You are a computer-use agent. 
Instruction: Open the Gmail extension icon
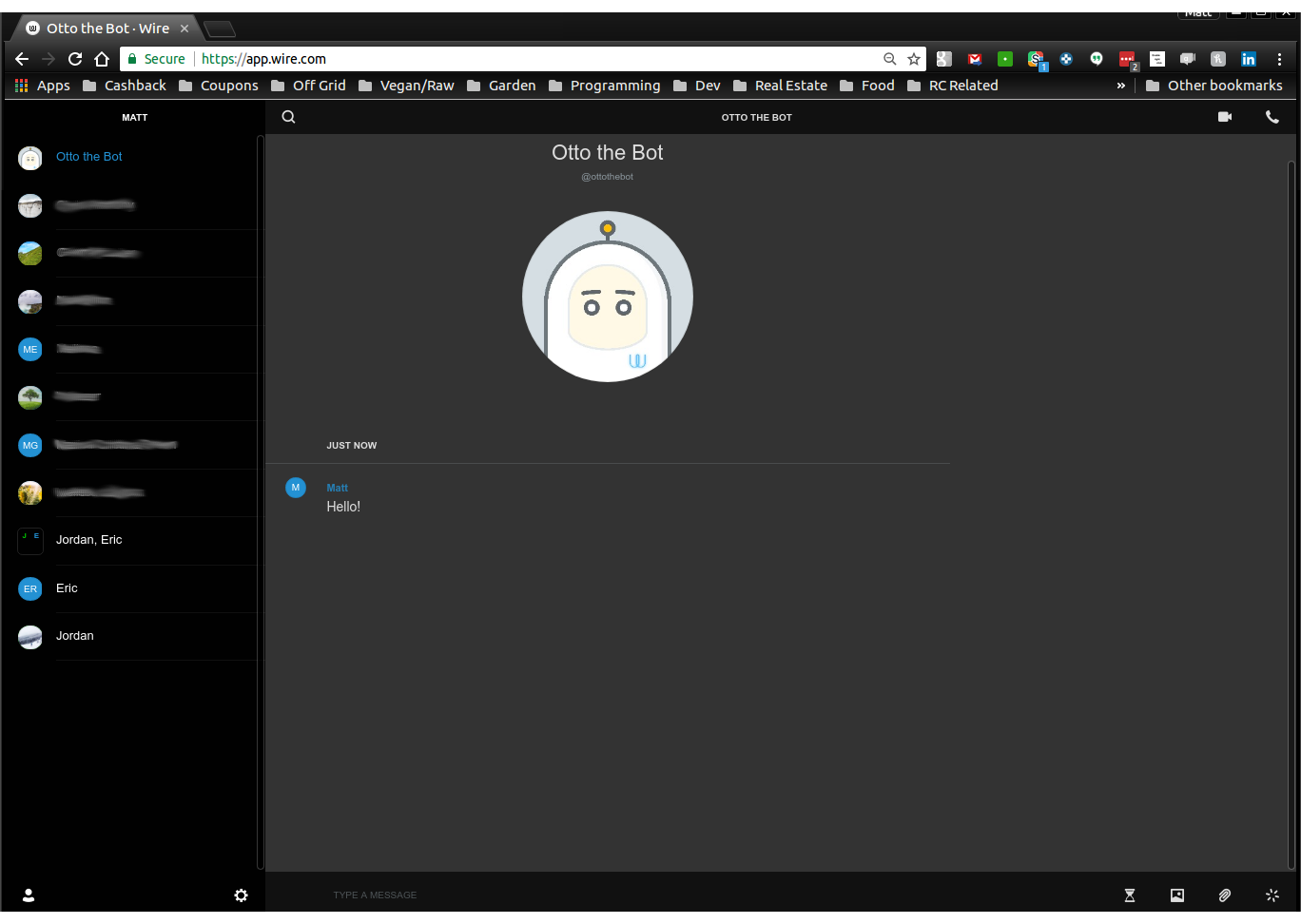(975, 59)
